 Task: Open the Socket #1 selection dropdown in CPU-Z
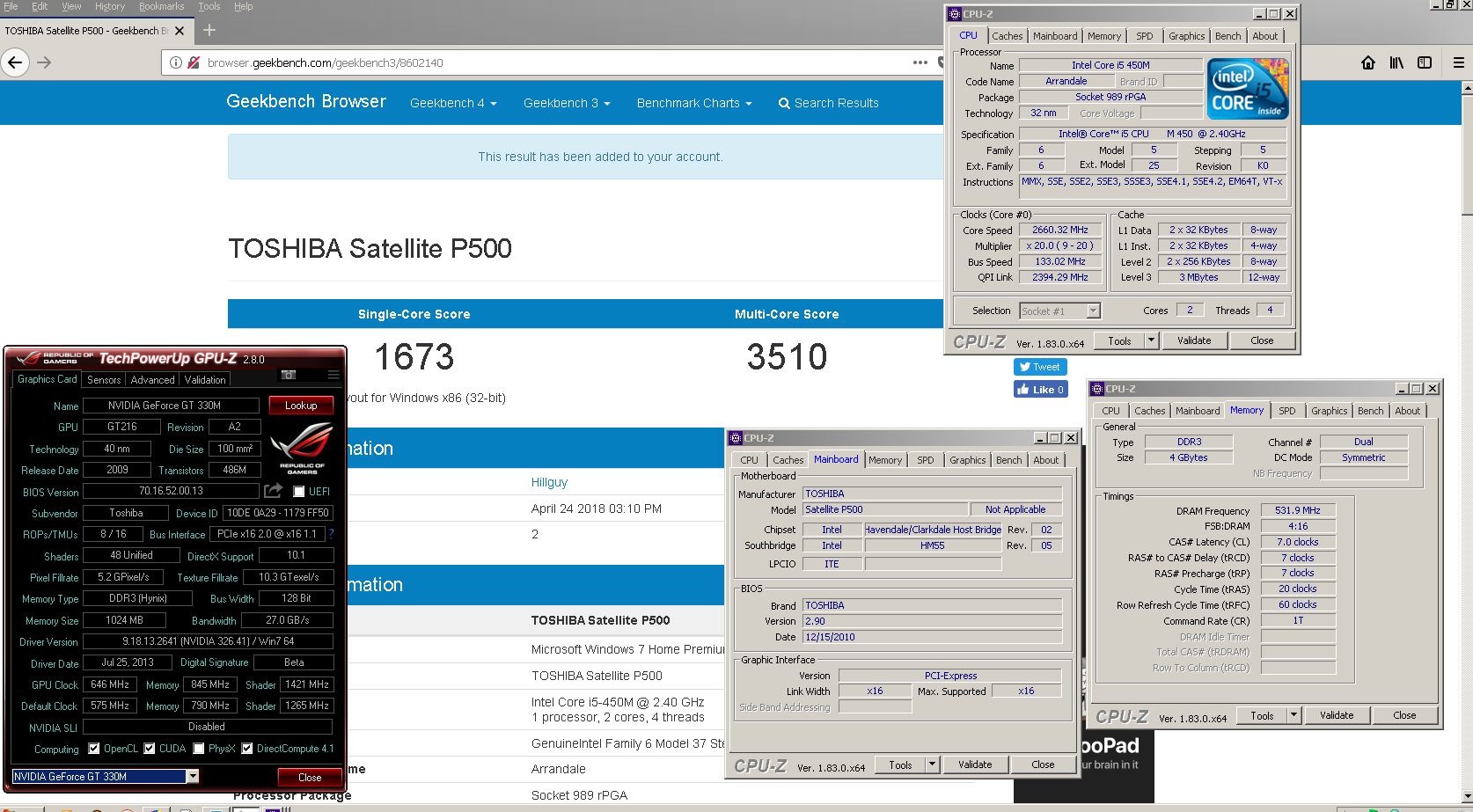[x=1093, y=311]
